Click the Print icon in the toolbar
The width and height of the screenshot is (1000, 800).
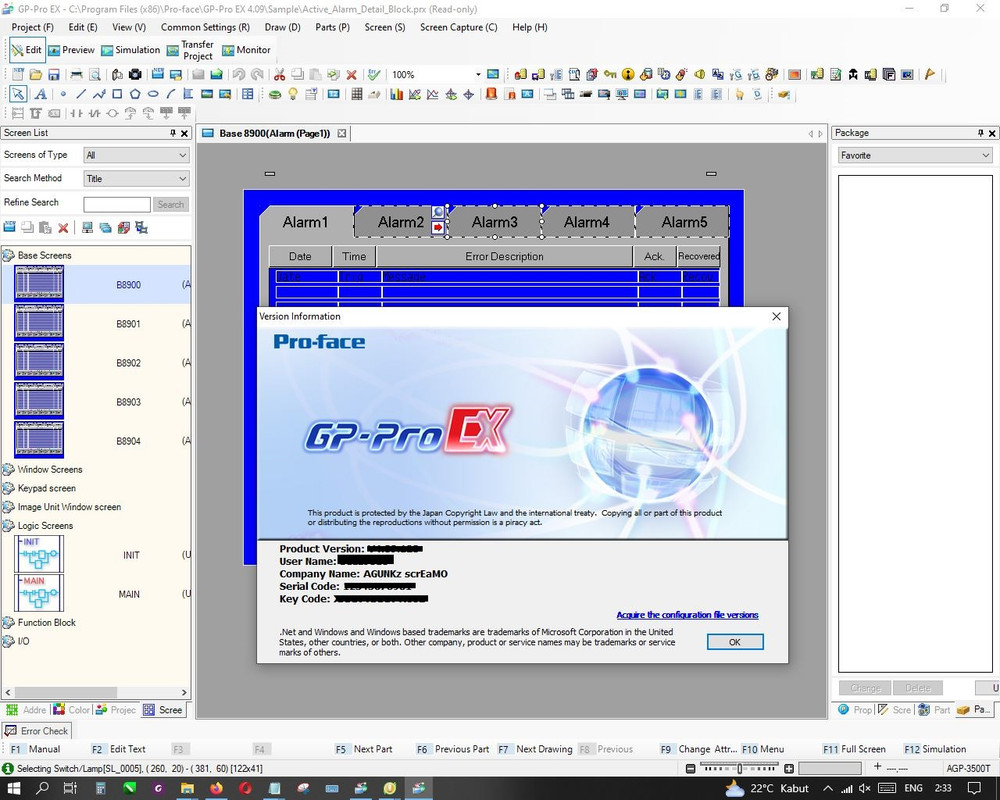[x=77, y=75]
